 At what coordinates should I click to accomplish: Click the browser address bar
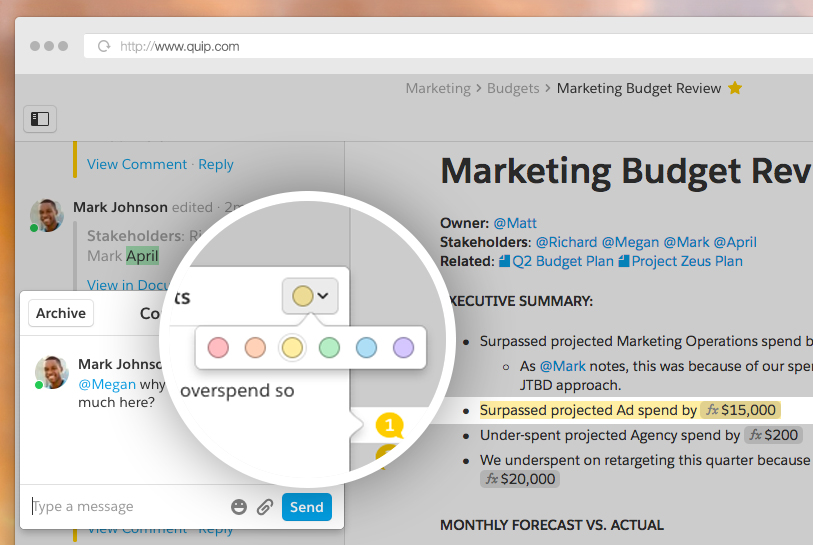pos(448,46)
